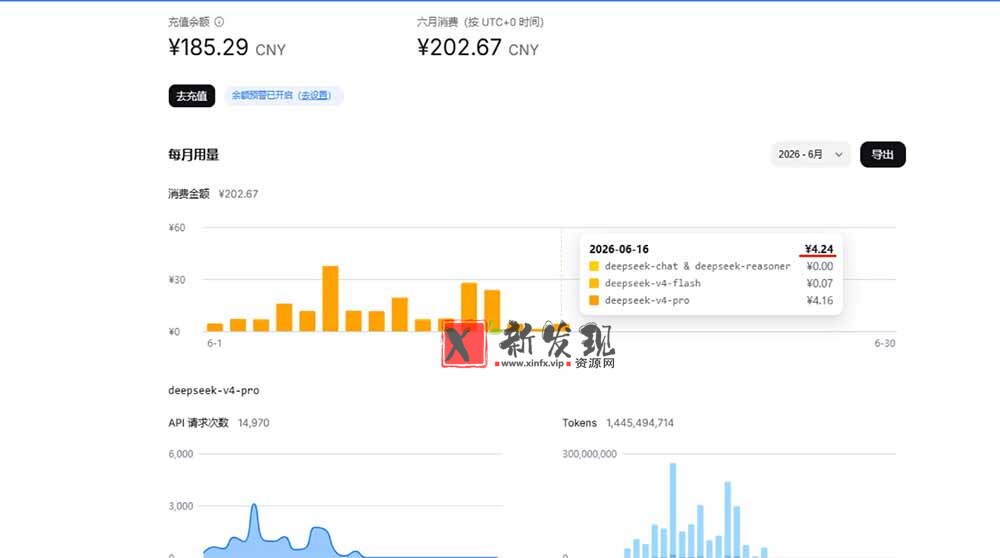
Task: Click the deepseek-v4-flash ¥0.07 value
Action: [x=820, y=283]
